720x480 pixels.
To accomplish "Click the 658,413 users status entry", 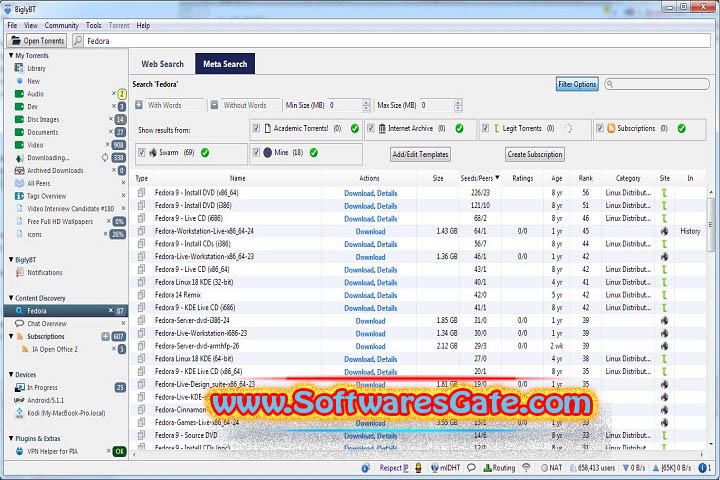I will point(592,468).
